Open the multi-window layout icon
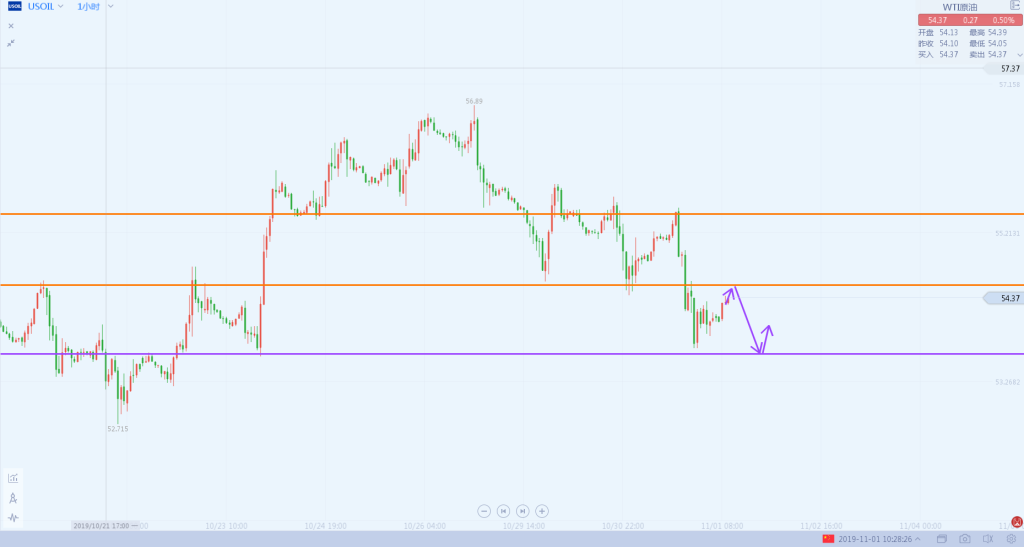The height and width of the screenshot is (547, 1024). click(942, 539)
